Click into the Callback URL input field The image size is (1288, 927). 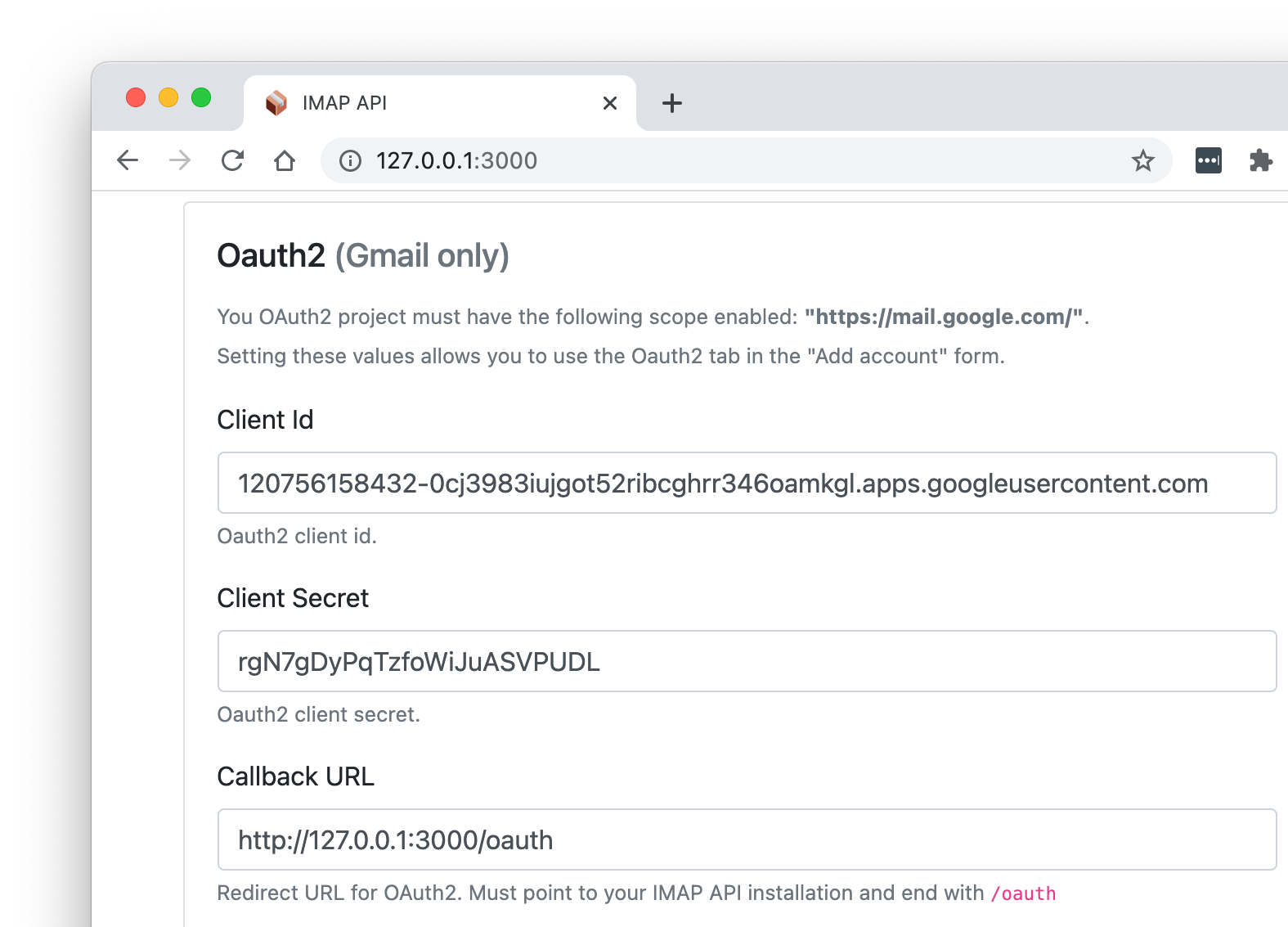click(x=747, y=839)
